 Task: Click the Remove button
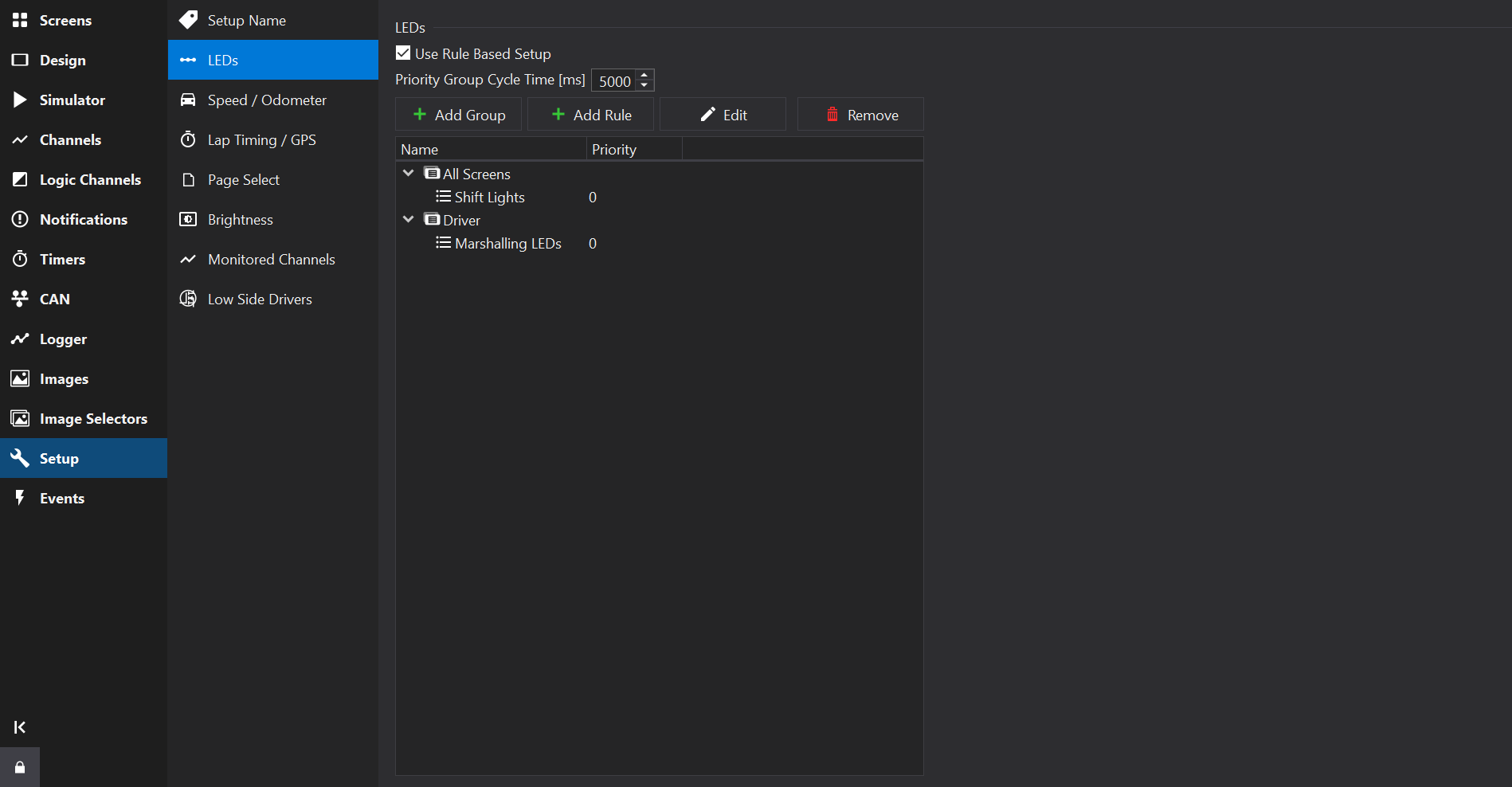[860, 115]
